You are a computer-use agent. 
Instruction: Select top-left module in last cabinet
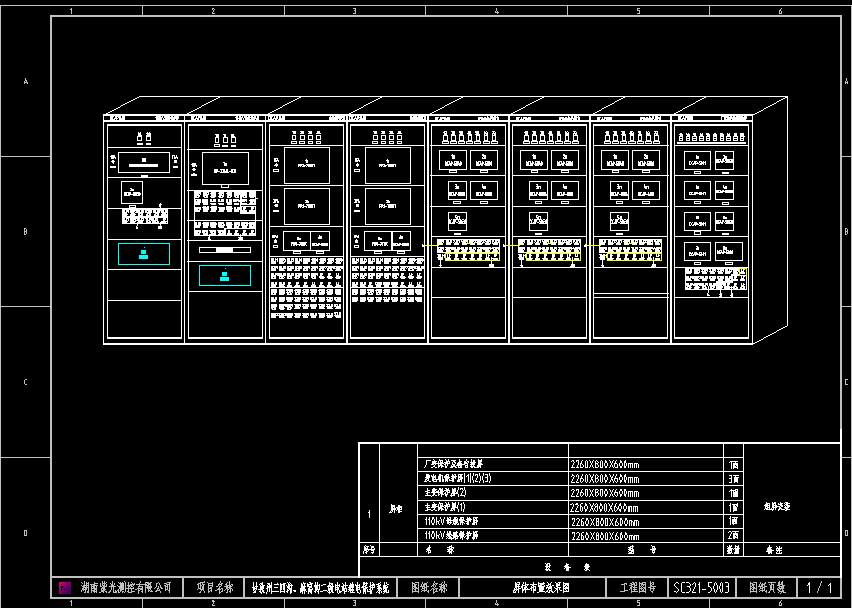click(x=697, y=161)
